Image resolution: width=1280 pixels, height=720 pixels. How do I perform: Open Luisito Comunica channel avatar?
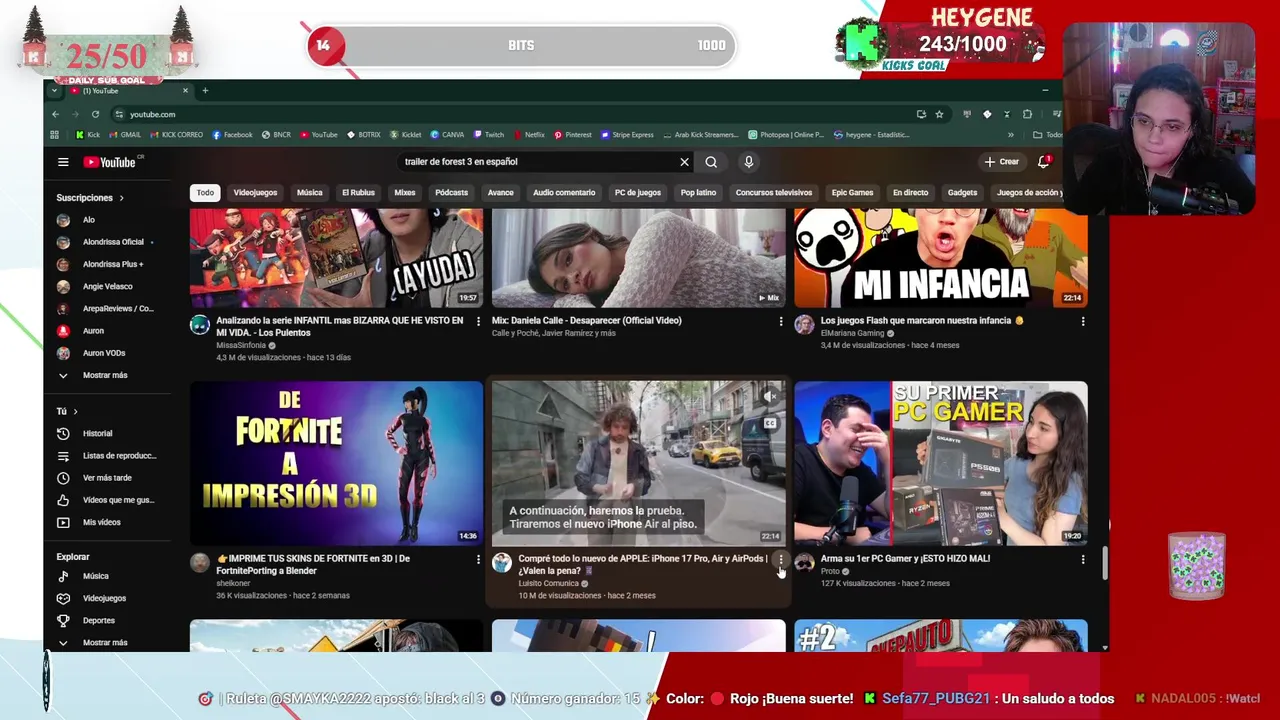(x=502, y=563)
